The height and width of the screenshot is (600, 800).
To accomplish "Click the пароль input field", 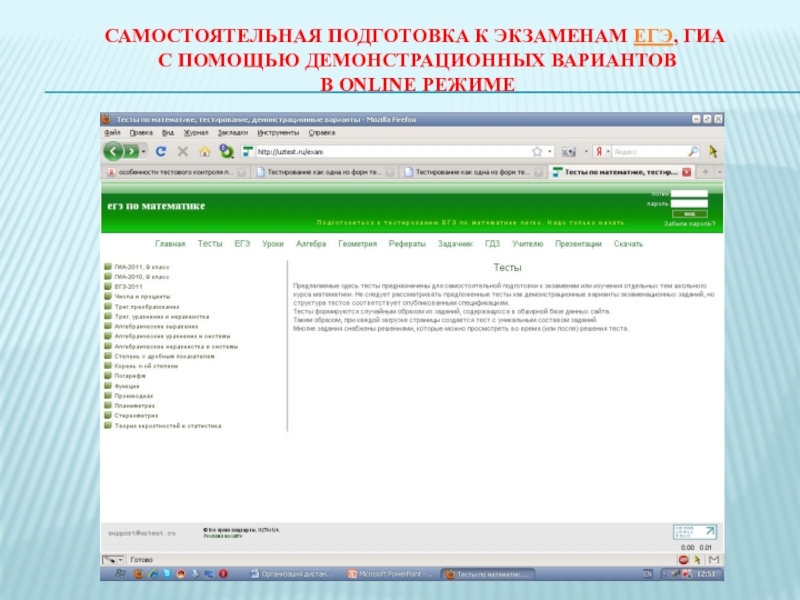I will 689,204.
